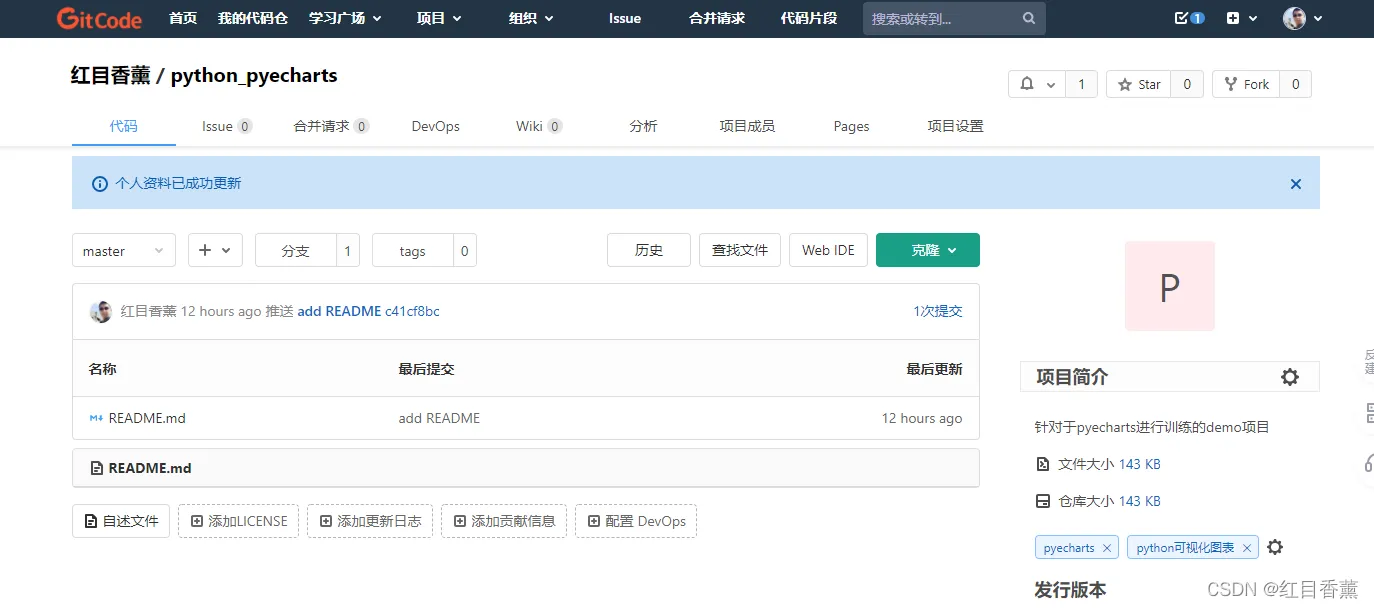Image resolution: width=1374 pixels, height=608 pixels.
Task: Click the 历史 history button
Action: (x=649, y=250)
